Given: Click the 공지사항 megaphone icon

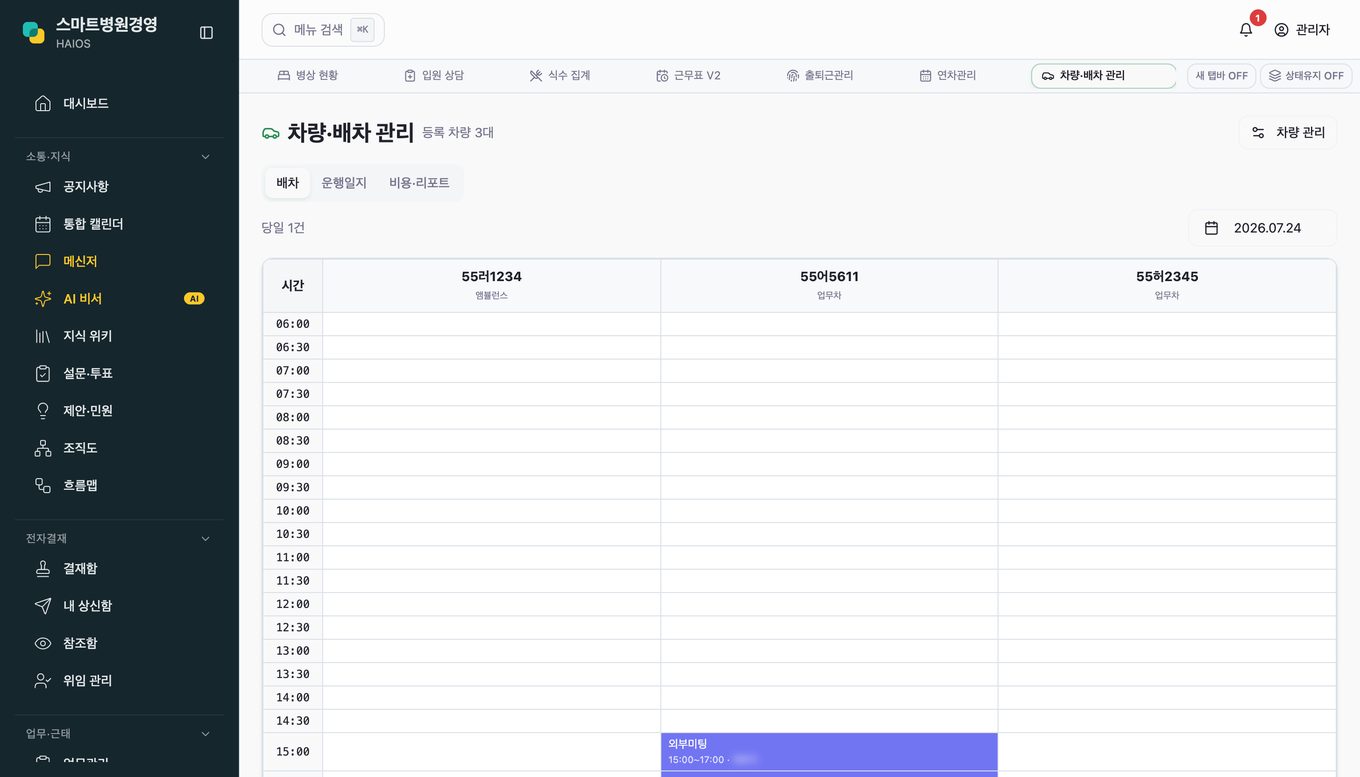Looking at the screenshot, I should click(x=43, y=187).
